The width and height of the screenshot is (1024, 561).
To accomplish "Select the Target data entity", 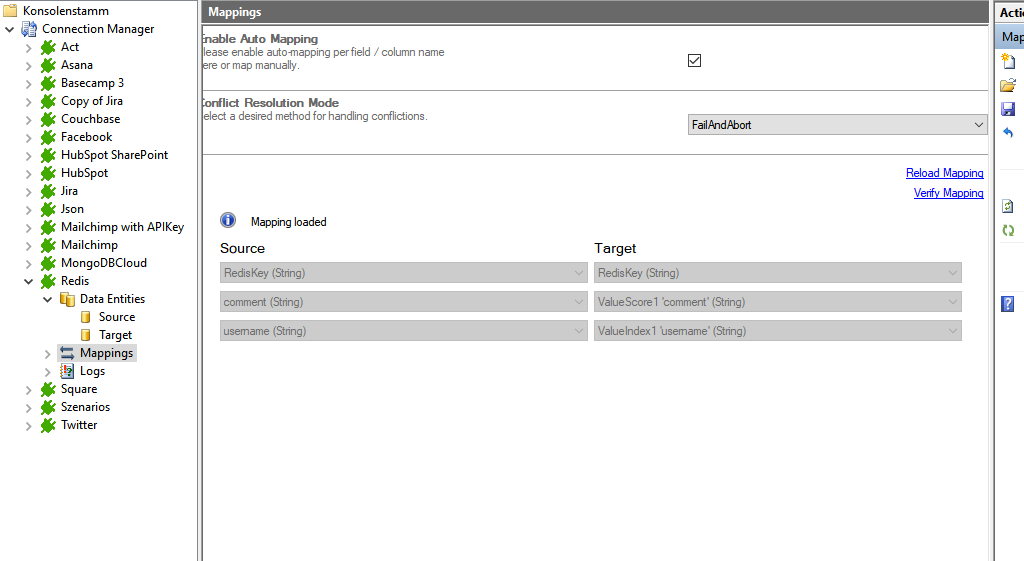I will point(115,335).
